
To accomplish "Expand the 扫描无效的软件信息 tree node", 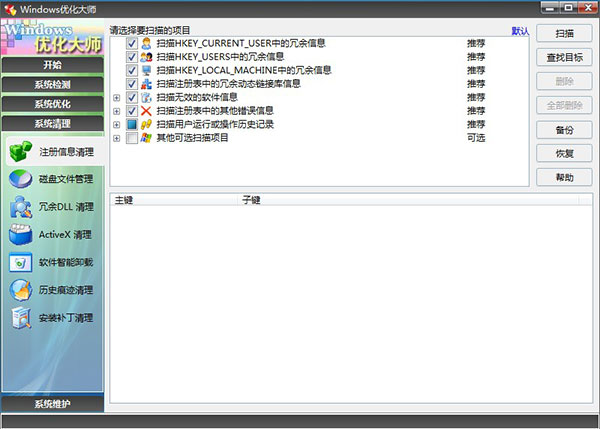I will pos(117,98).
